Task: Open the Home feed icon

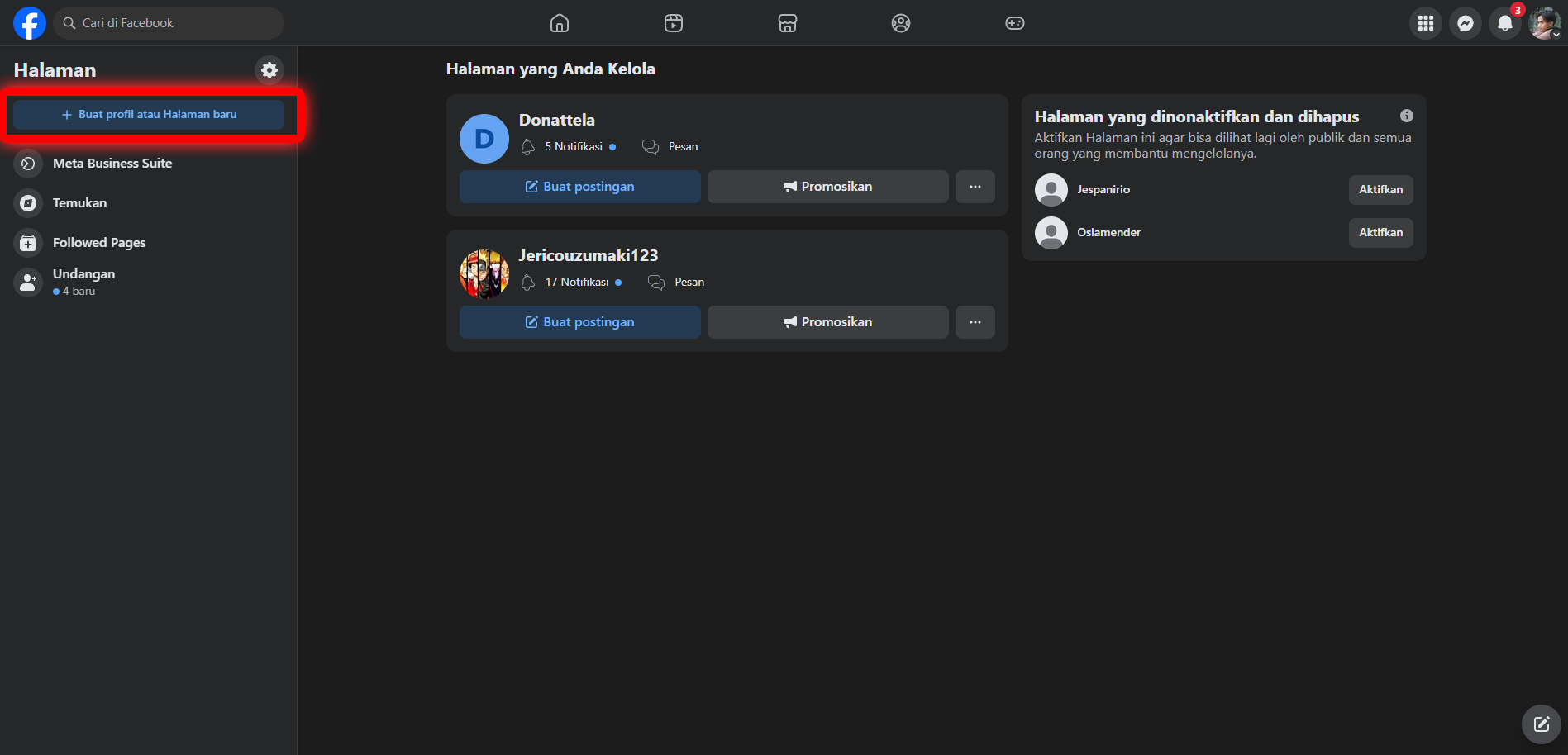Action: (x=560, y=23)
